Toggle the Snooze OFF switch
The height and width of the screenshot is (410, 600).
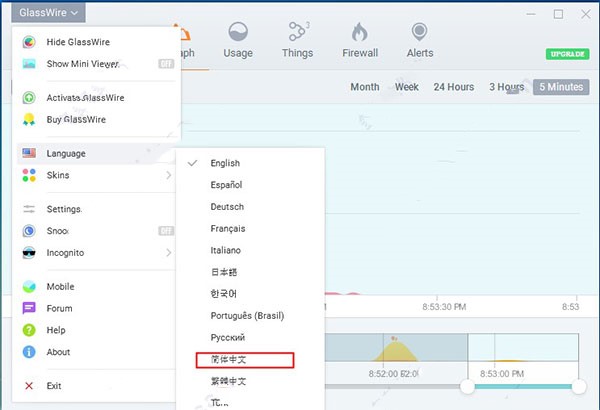point(166,231)
